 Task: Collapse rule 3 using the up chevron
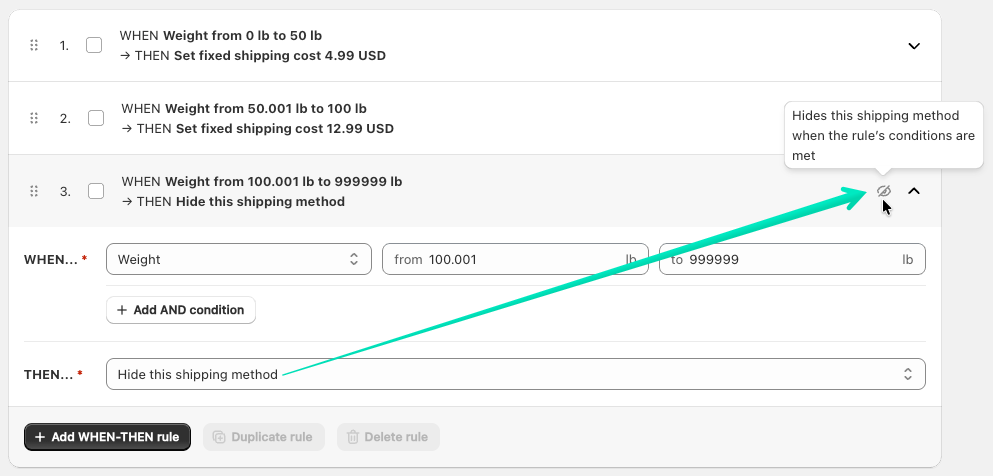point(913,191)
